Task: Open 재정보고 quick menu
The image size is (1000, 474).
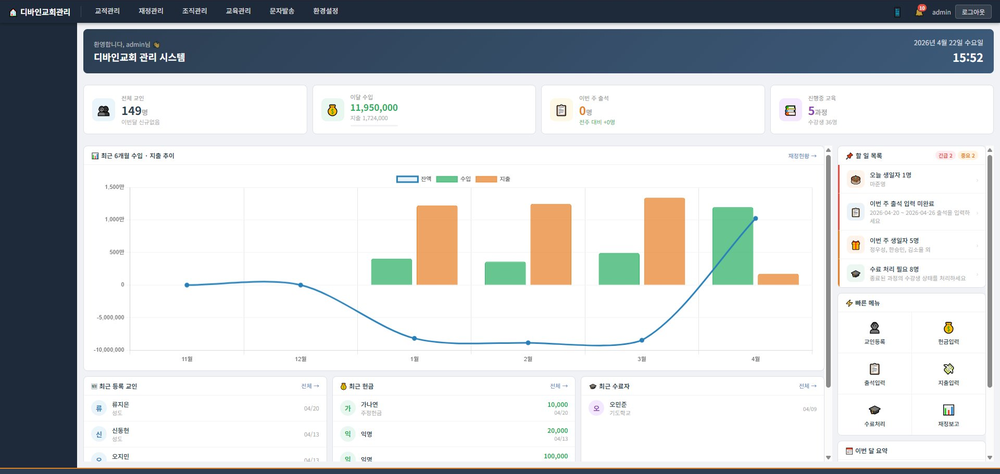Action: (x=948, y=415)
